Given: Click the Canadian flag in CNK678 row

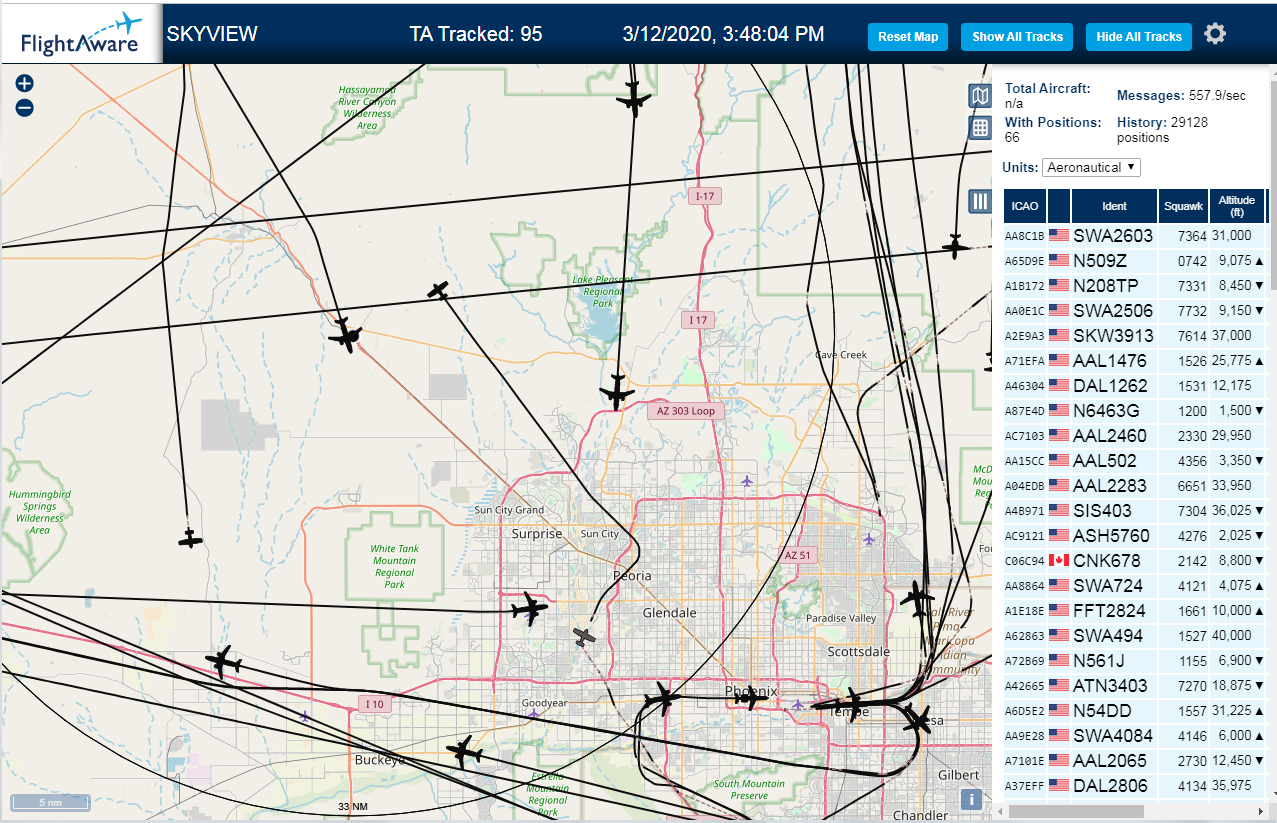Looking at the screenshot, I should tap(1059, 561).
